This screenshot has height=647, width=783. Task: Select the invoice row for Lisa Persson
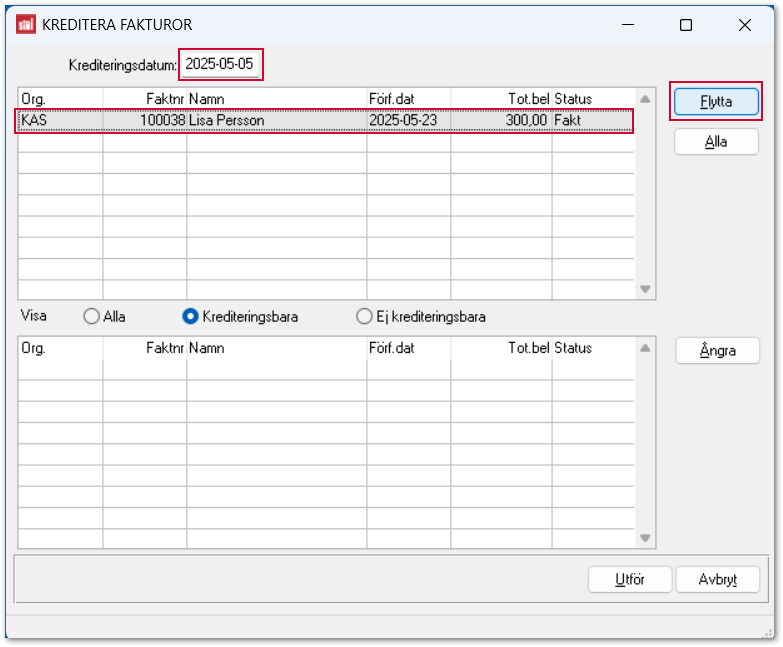325,120
